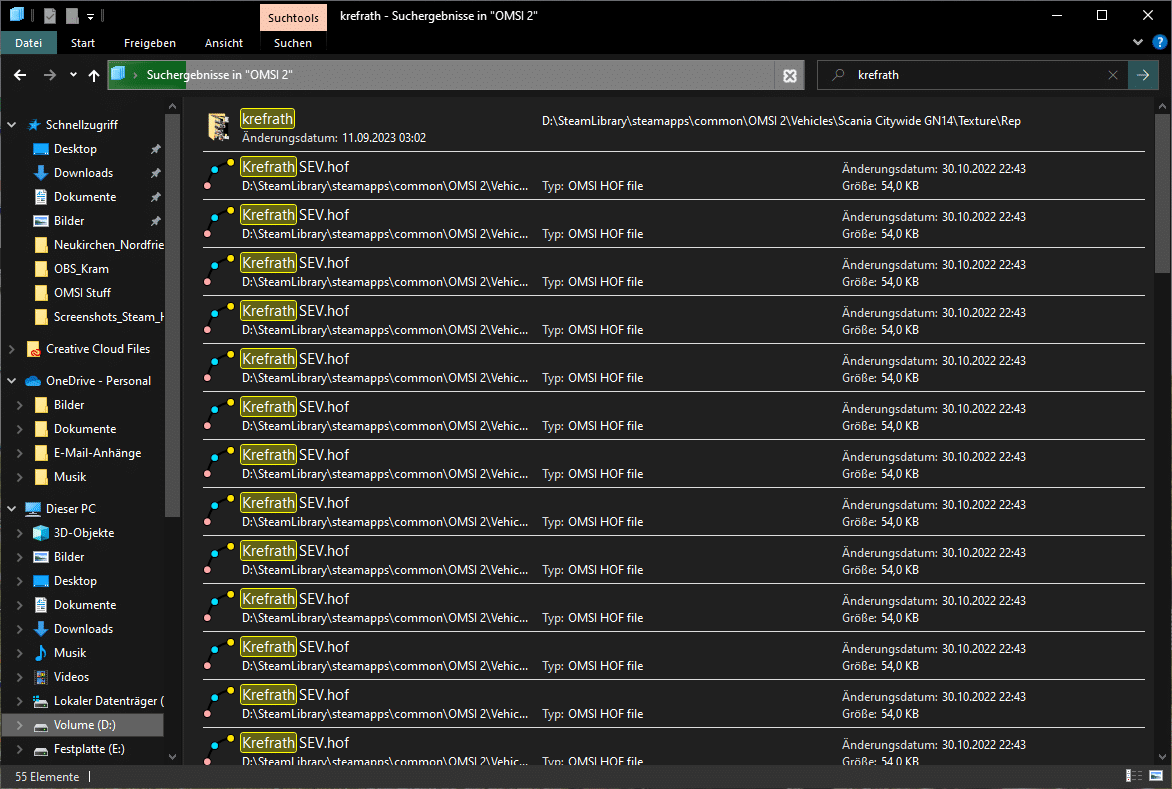Click the up-one-level arrow button

click(94, 75)
